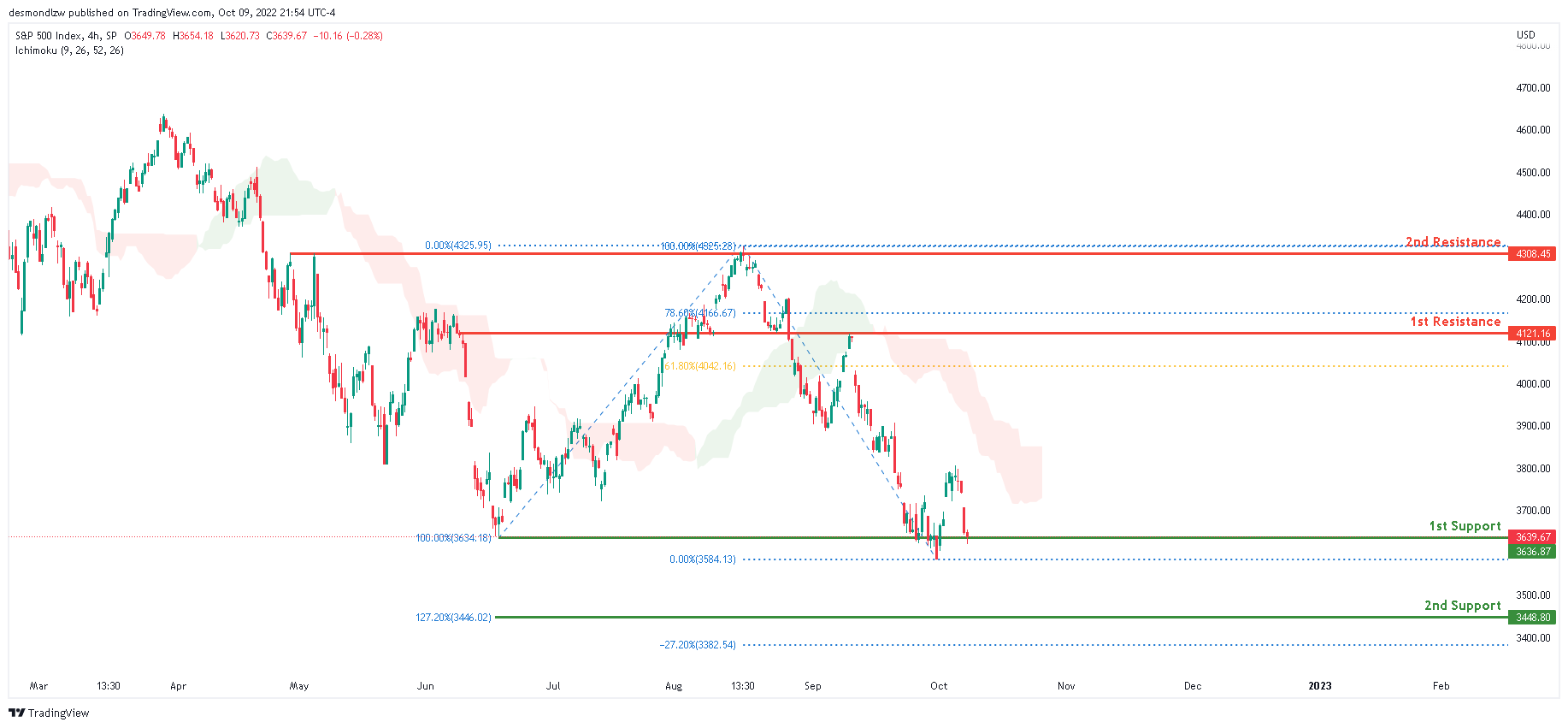Viewport: 1568px width, 728px height.
Task: Click 4700.00 on the price axis
Action: point(1533,88)
